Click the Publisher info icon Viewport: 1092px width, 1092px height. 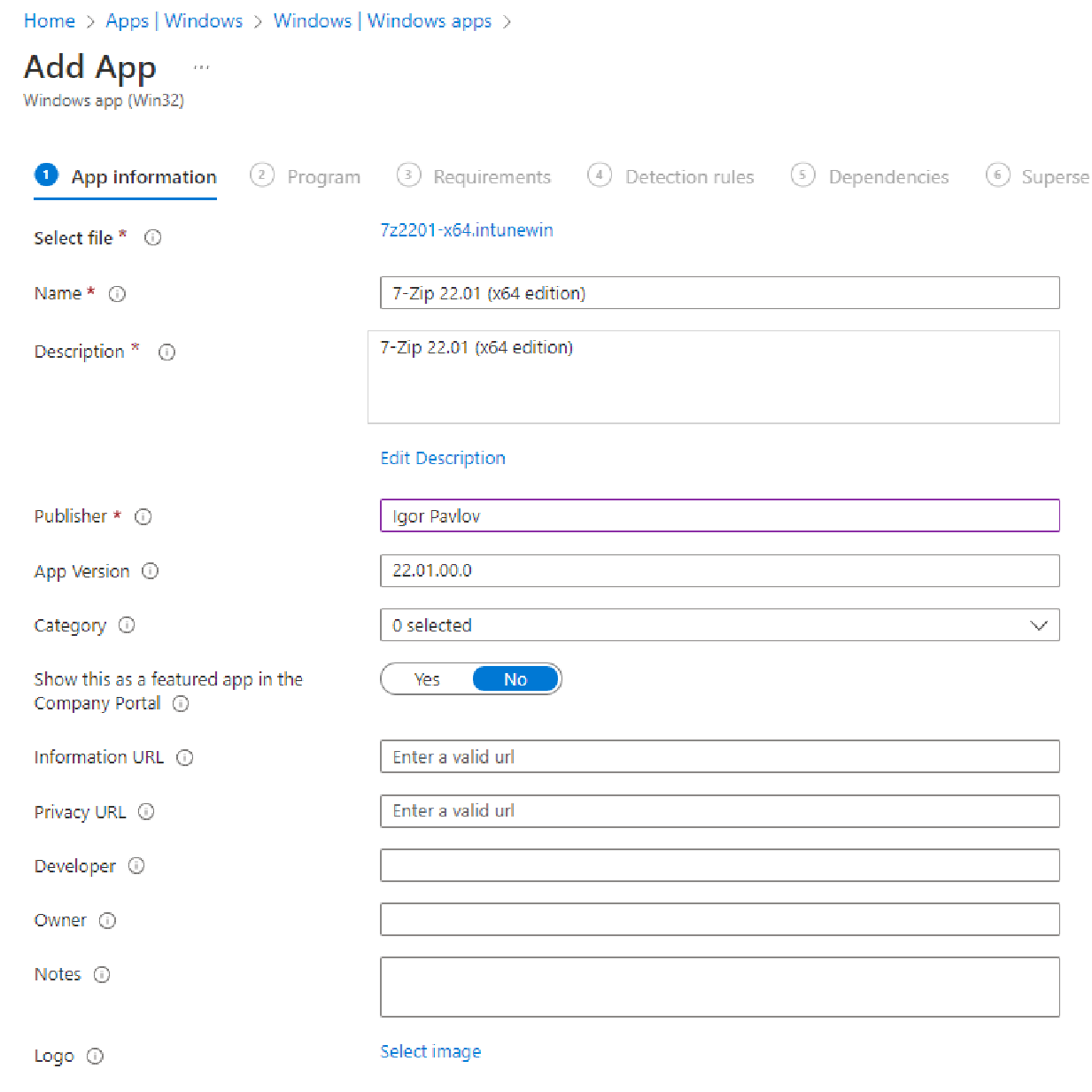[143, 516]
